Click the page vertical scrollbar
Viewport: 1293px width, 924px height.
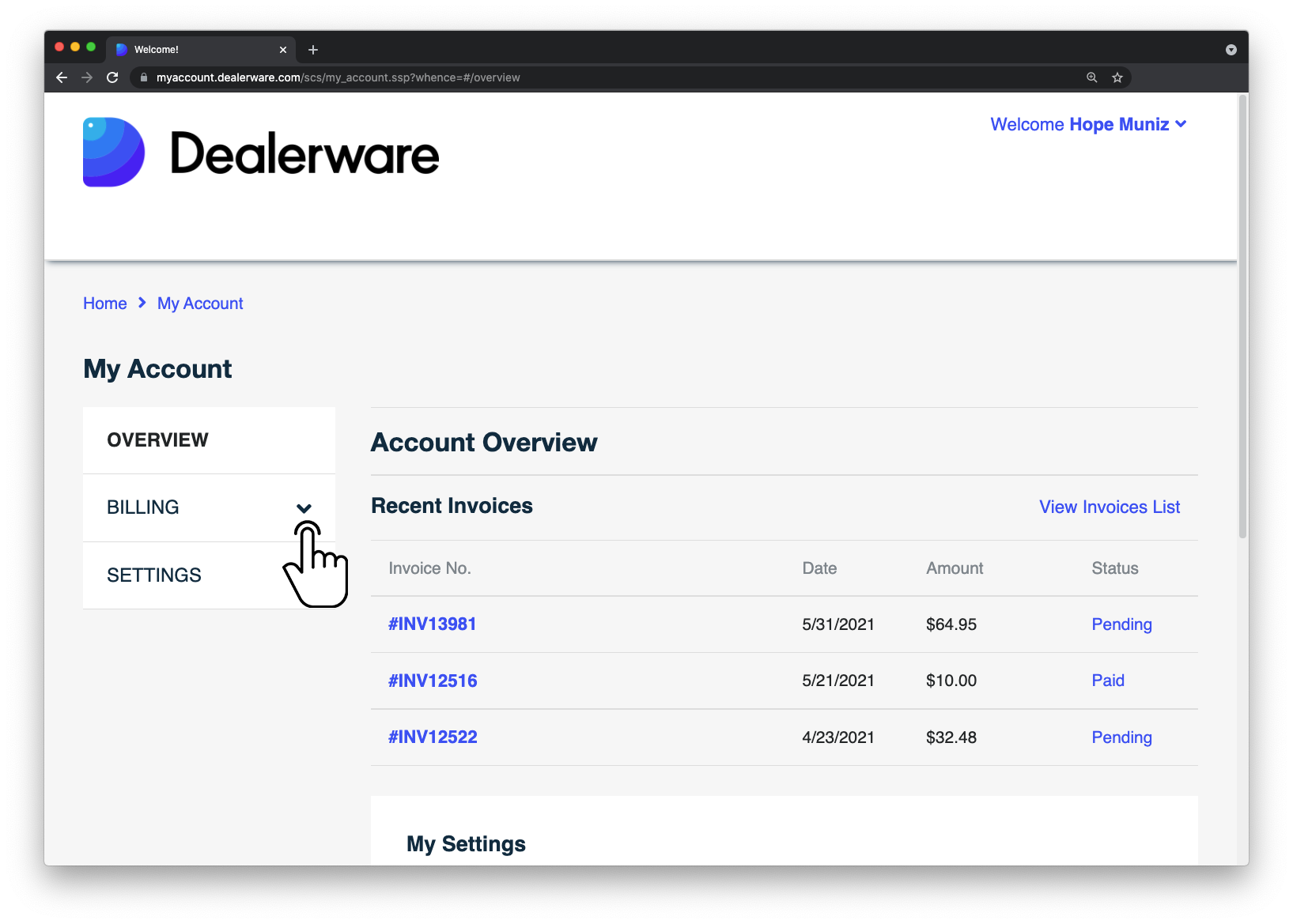(x=1242, y=316)
